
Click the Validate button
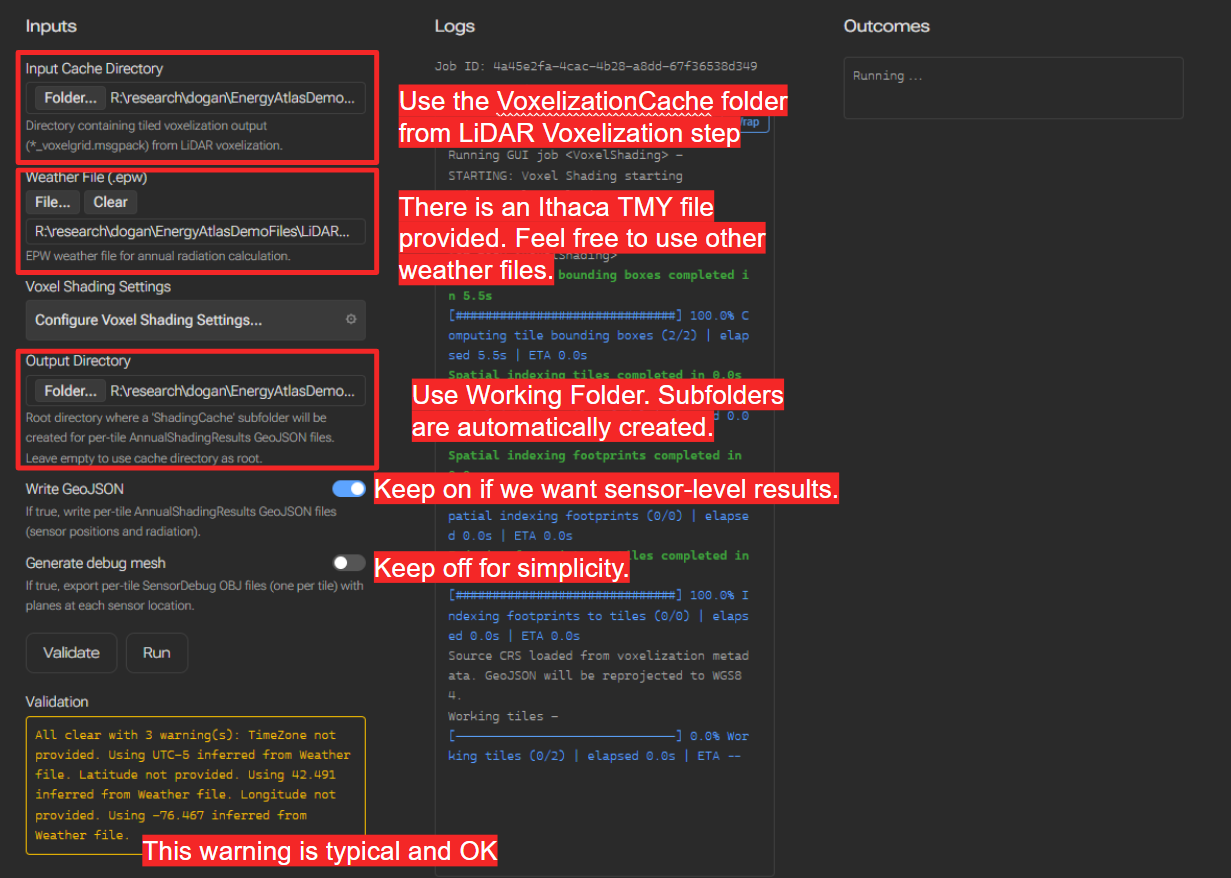[x=72, y=653]
